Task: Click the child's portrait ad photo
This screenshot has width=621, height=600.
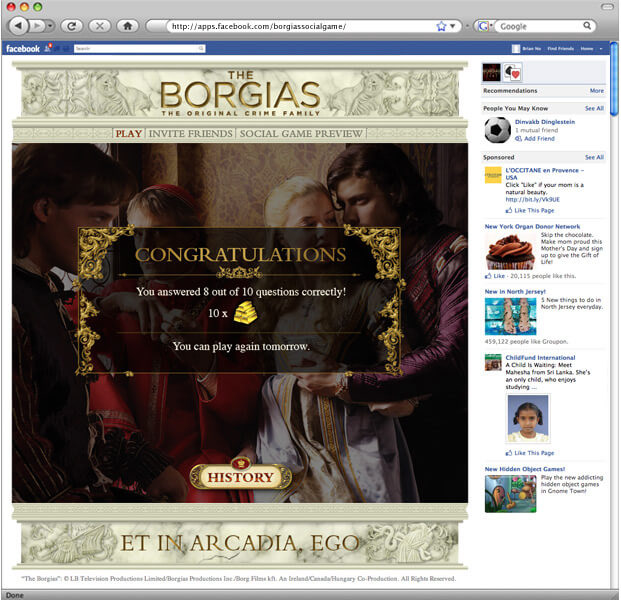Action: (528, 418)
